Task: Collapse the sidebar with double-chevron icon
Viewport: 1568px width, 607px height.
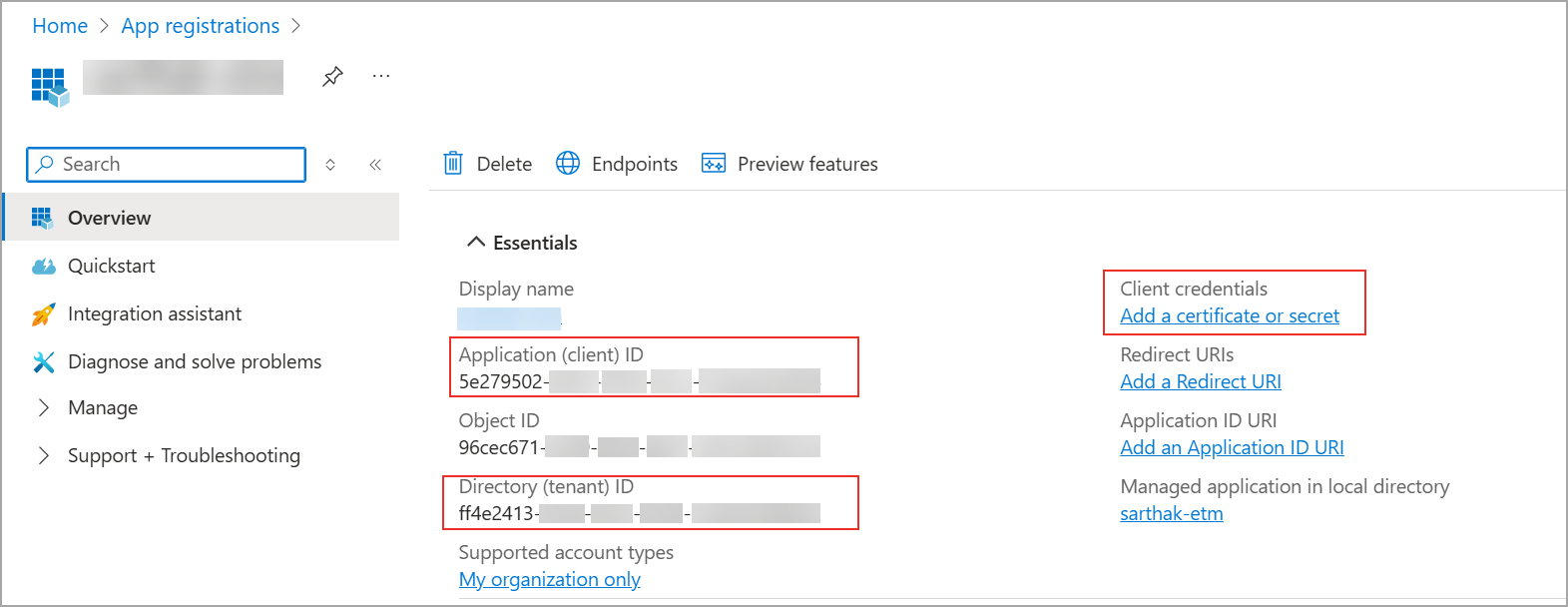Action: pos(375,165)
